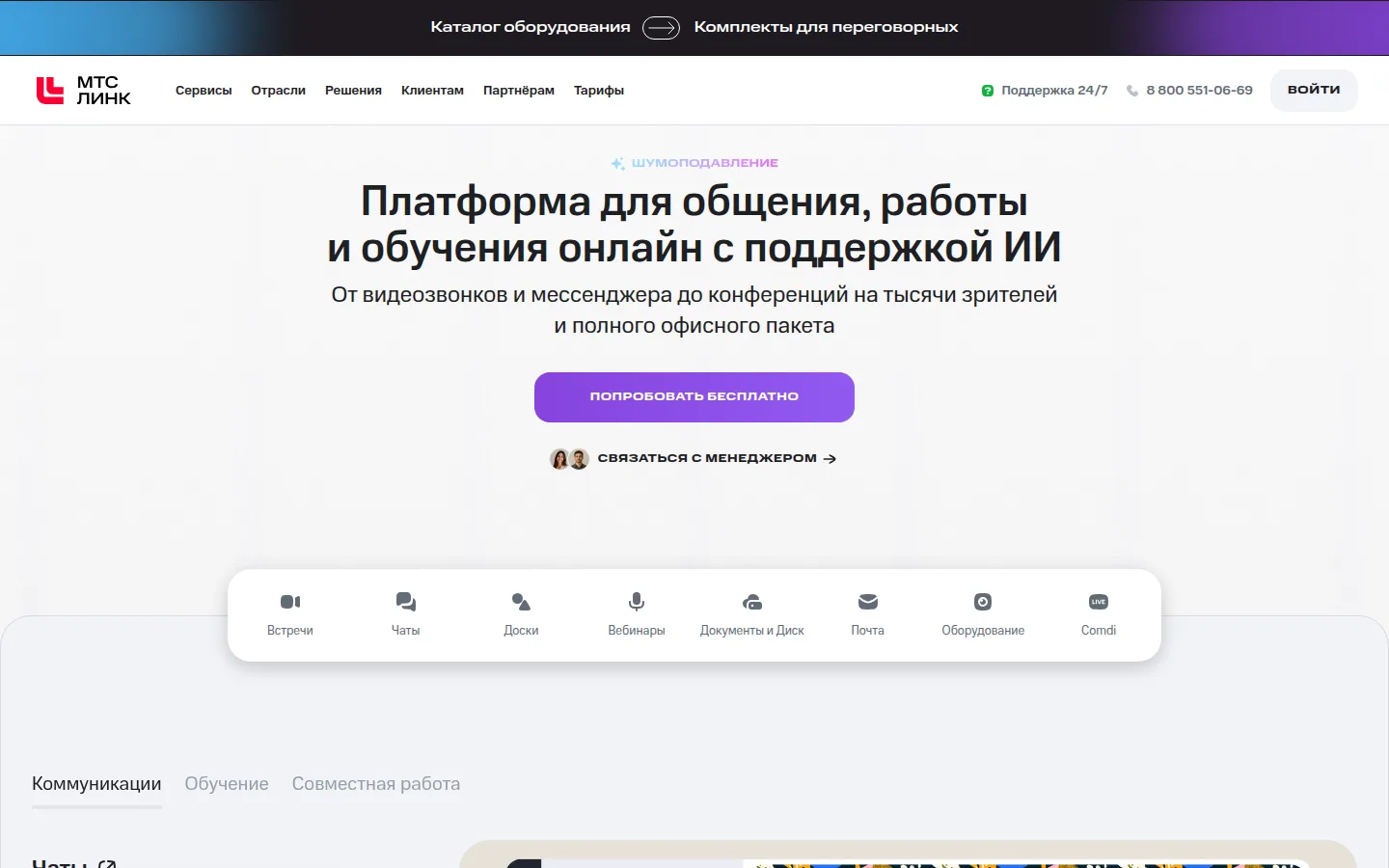Click the arrow icon in the top banner
This screenshot has width=1389, height=868.
(662, 28)
